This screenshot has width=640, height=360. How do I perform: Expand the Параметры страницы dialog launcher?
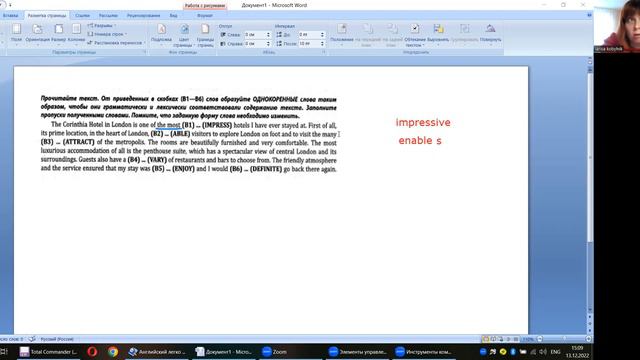coord(144,52)
